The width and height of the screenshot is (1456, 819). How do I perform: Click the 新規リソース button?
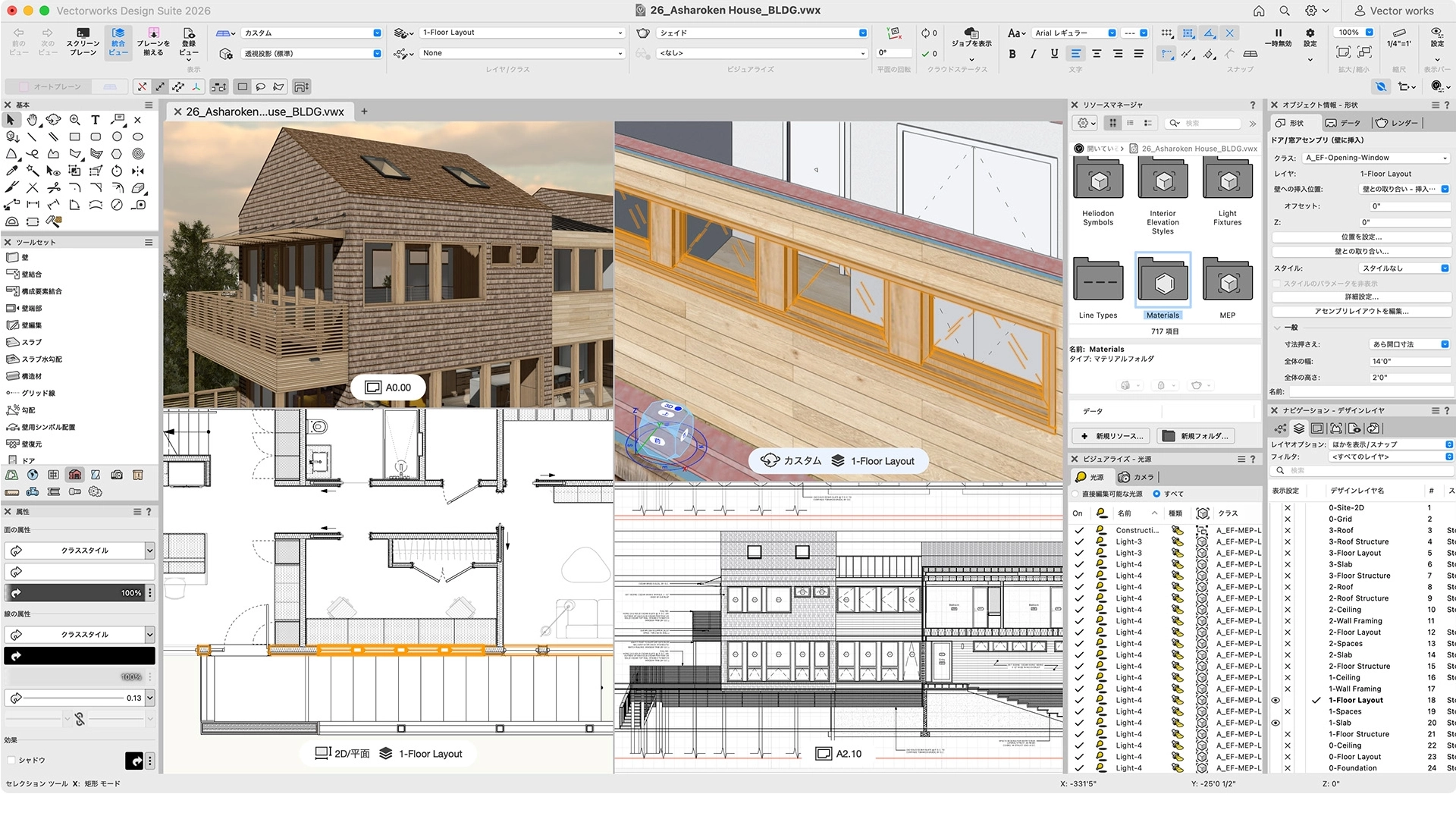[1110, 435]
